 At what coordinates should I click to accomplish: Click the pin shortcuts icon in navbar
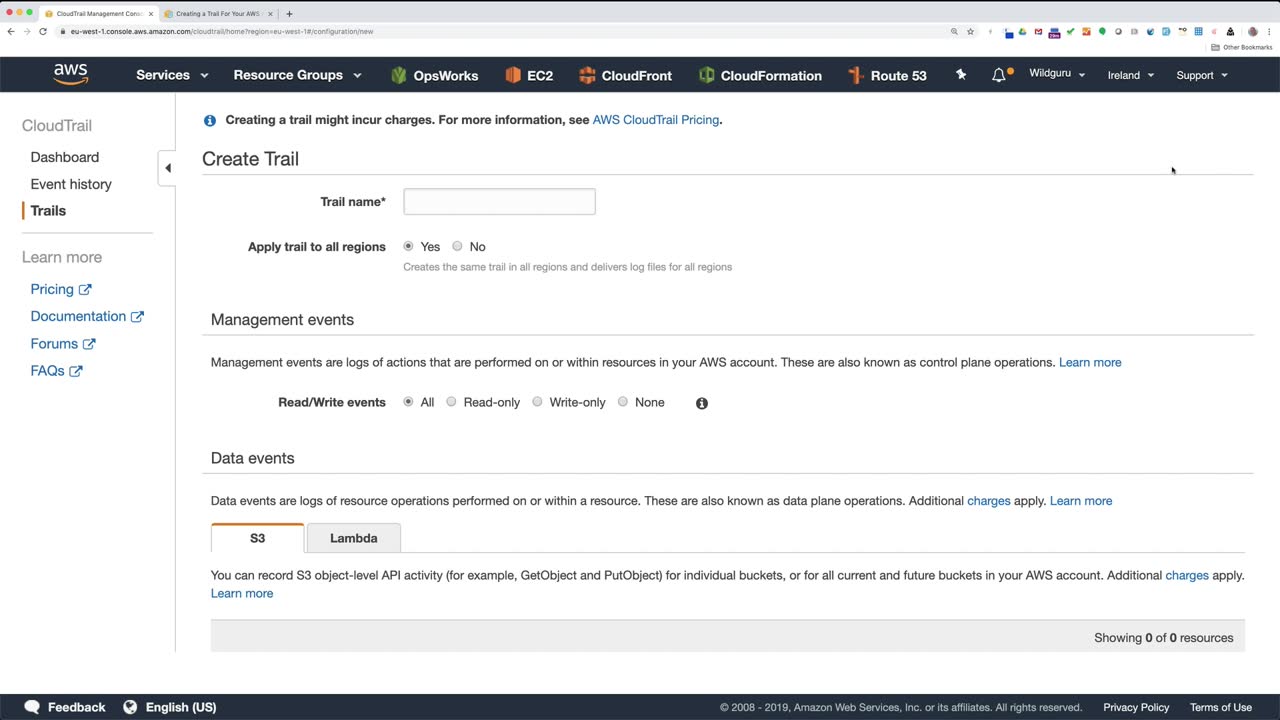[961, 75]
